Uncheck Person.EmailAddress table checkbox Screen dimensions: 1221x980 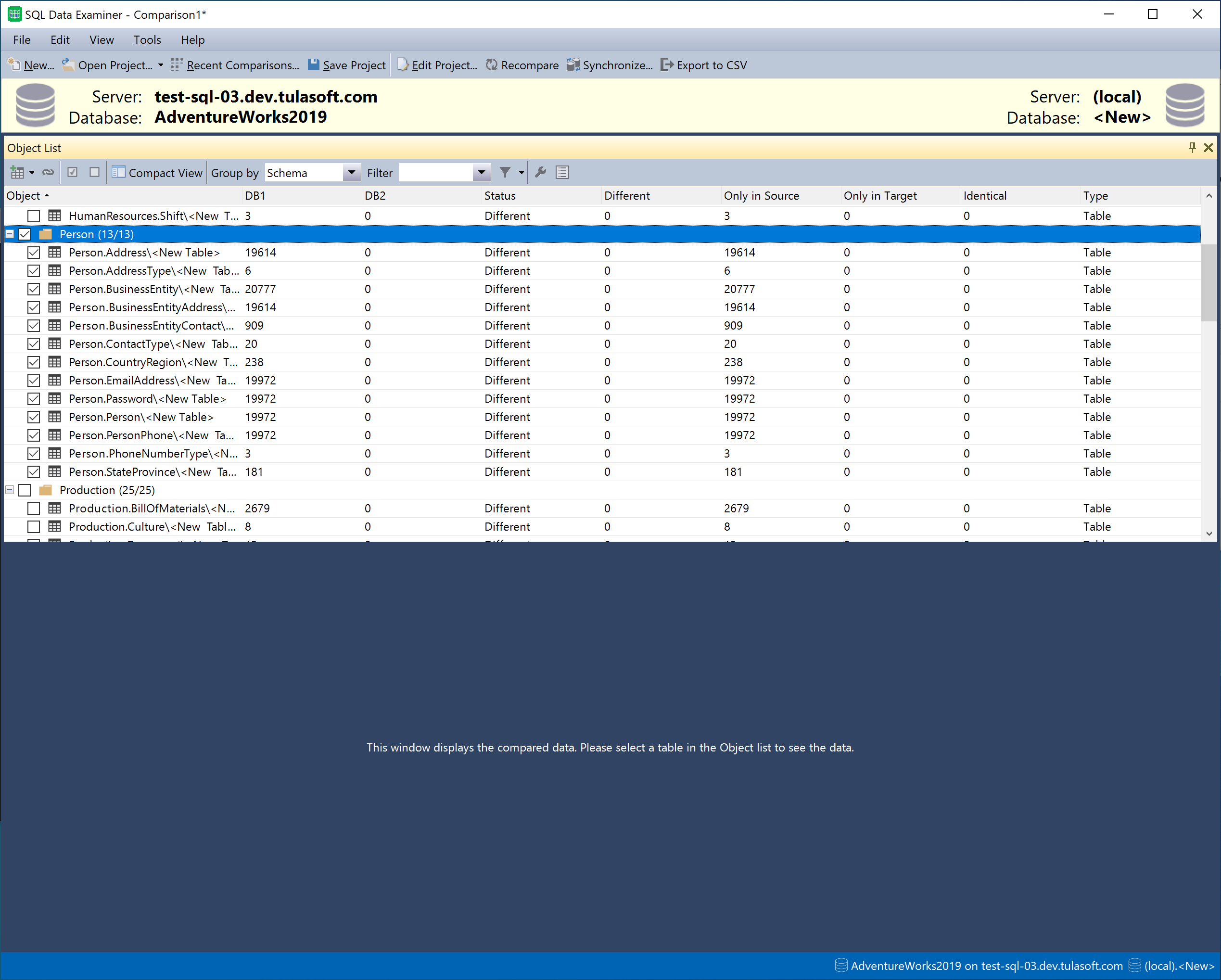tap(33, 380)
